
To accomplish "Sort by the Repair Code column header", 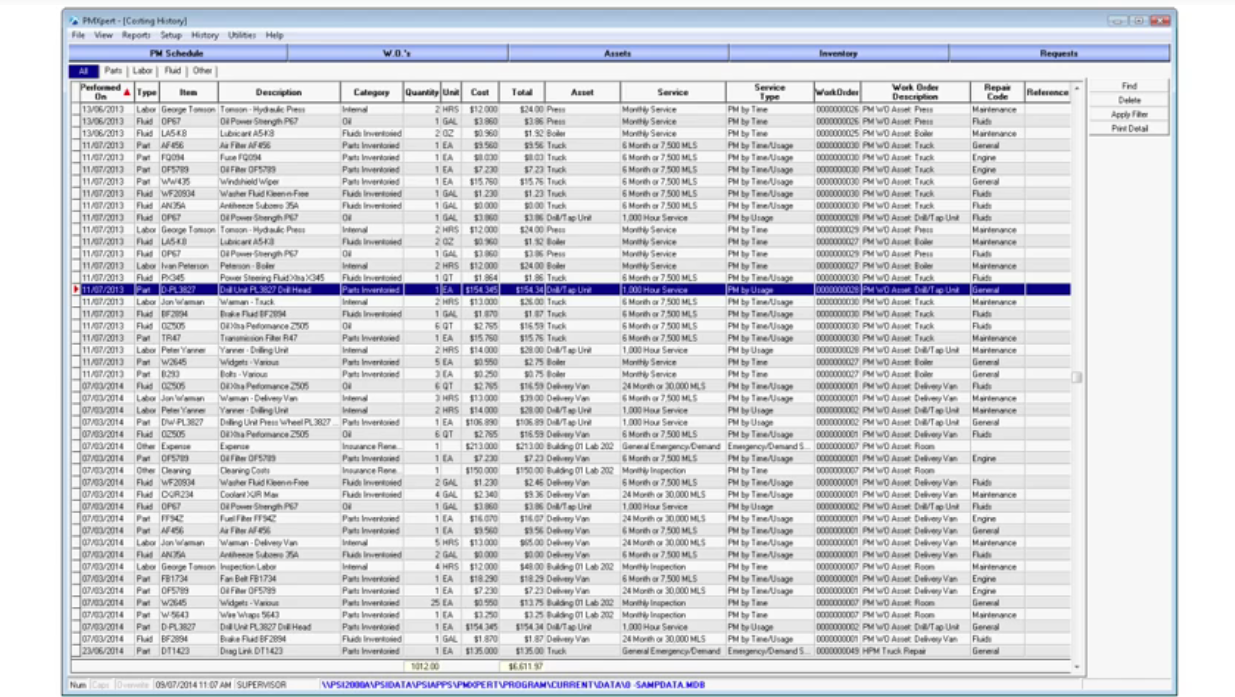I will [997, 92].
